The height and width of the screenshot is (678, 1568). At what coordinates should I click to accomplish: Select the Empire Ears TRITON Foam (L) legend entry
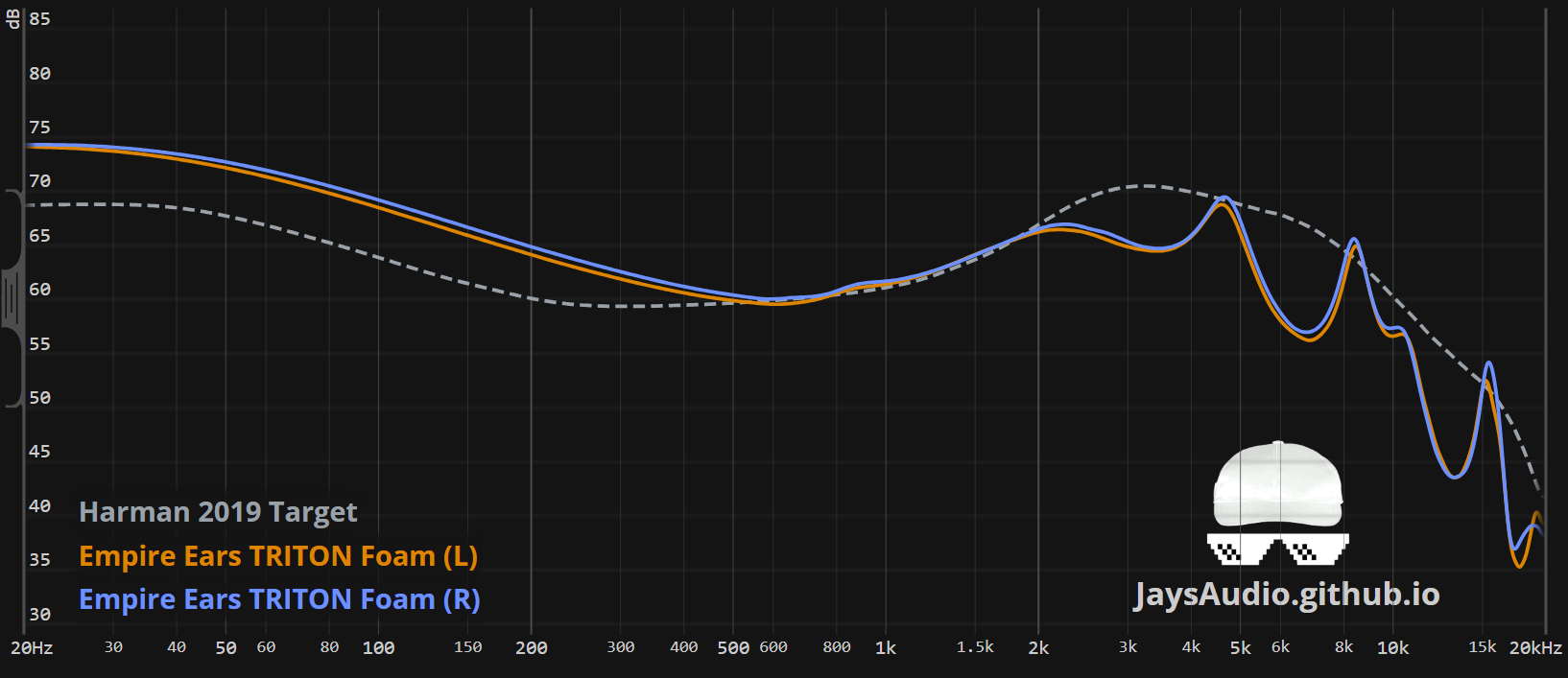point(278,556)
